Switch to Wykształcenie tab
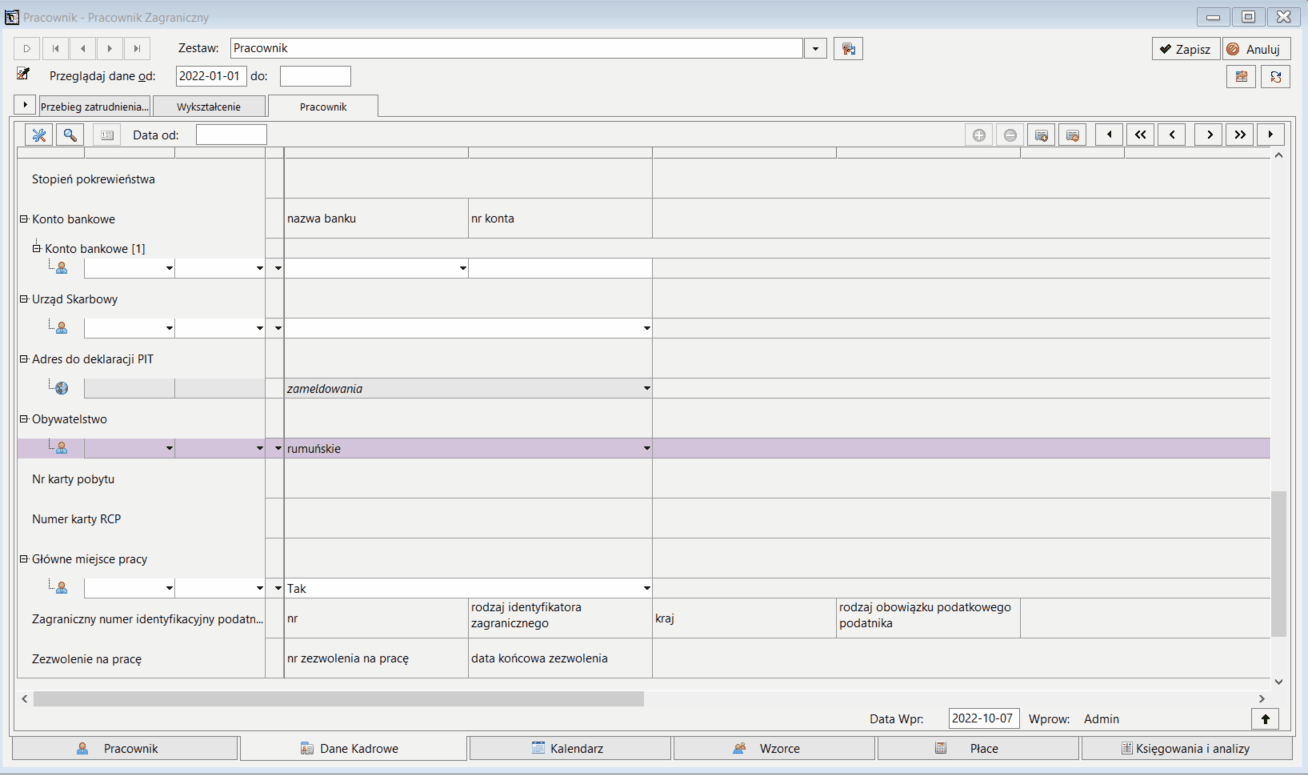 click(x=209, y=106)
